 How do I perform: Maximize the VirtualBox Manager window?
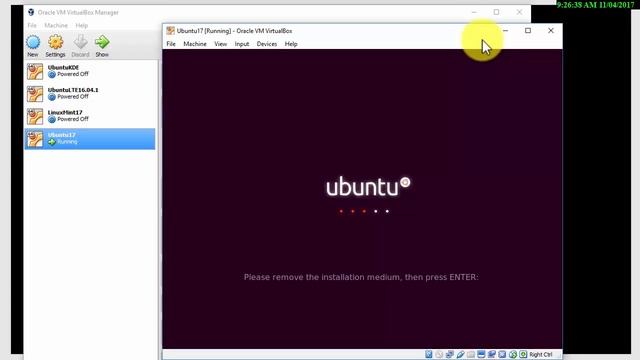pyautogui.click(x=496, y=12)
